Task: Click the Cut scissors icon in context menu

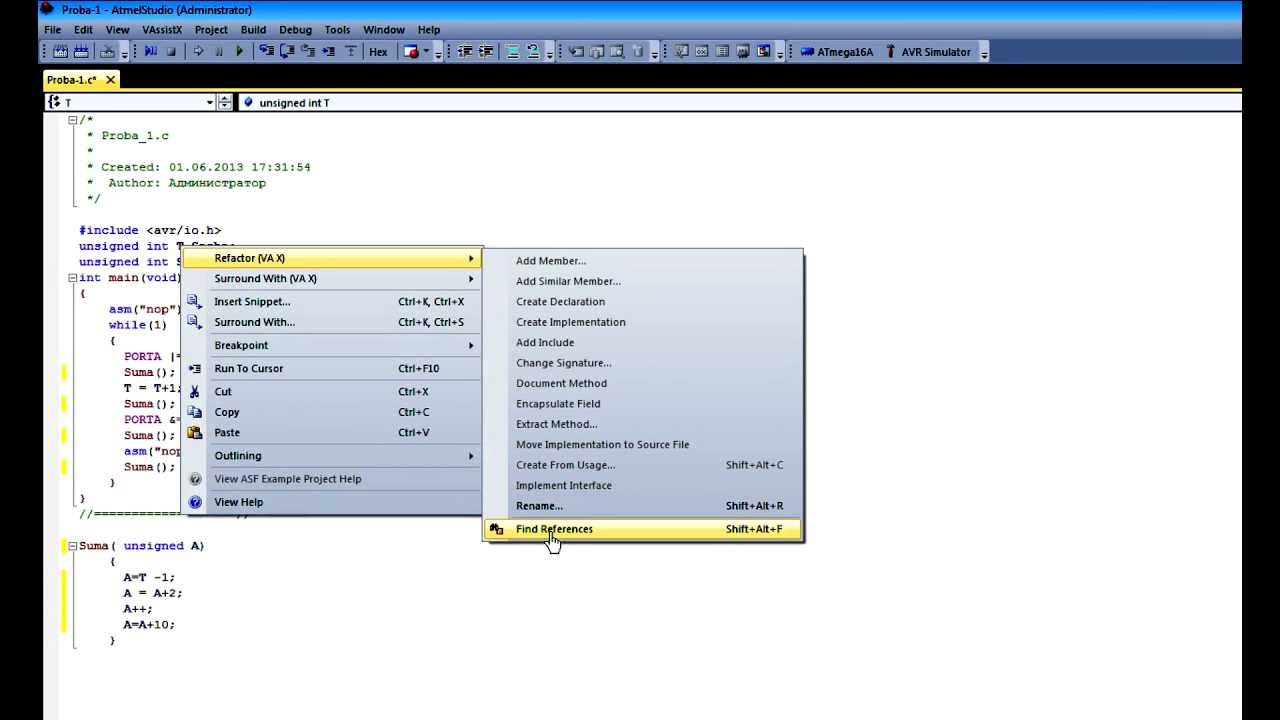Action: 195,392
